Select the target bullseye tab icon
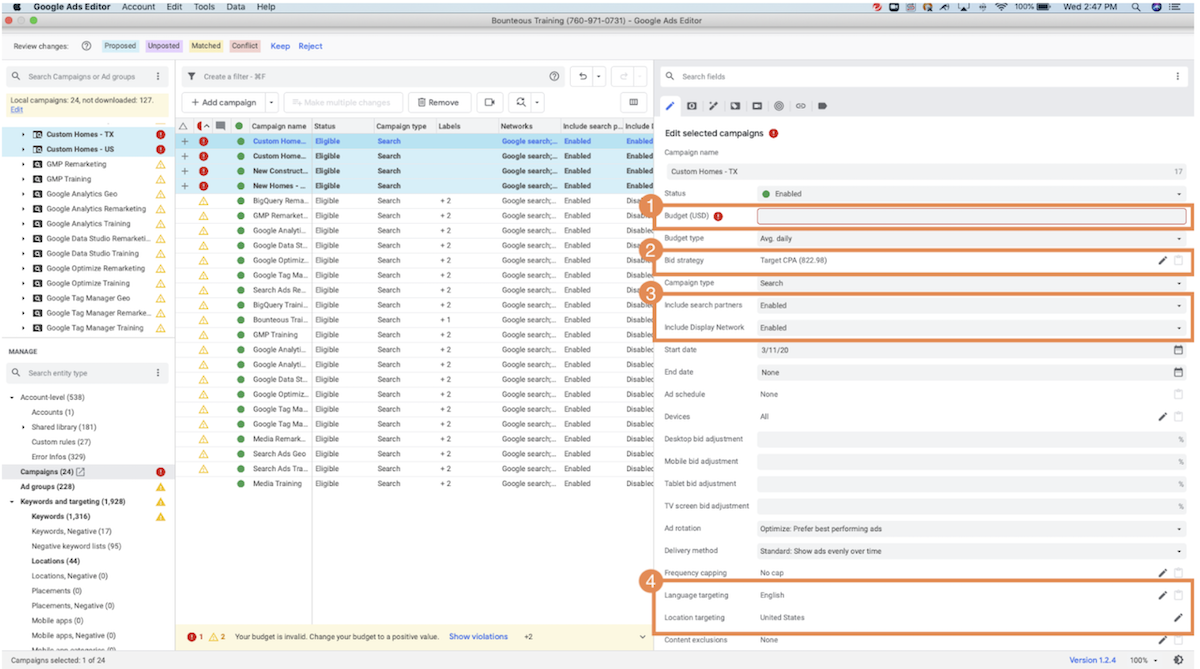The height and width of the screenshot is (669, 1200). [x=778, y=106]
